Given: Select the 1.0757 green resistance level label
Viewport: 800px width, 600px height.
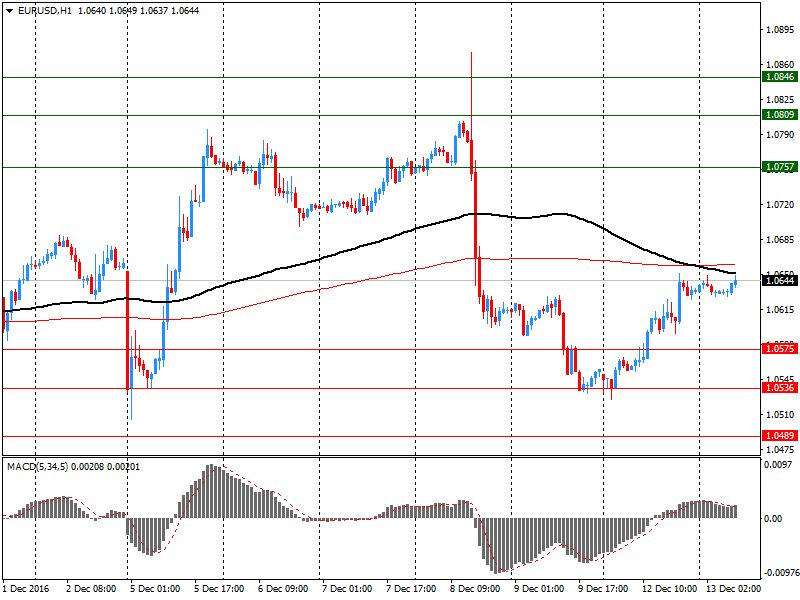Looking at the screenshot, I should [780, 167].
